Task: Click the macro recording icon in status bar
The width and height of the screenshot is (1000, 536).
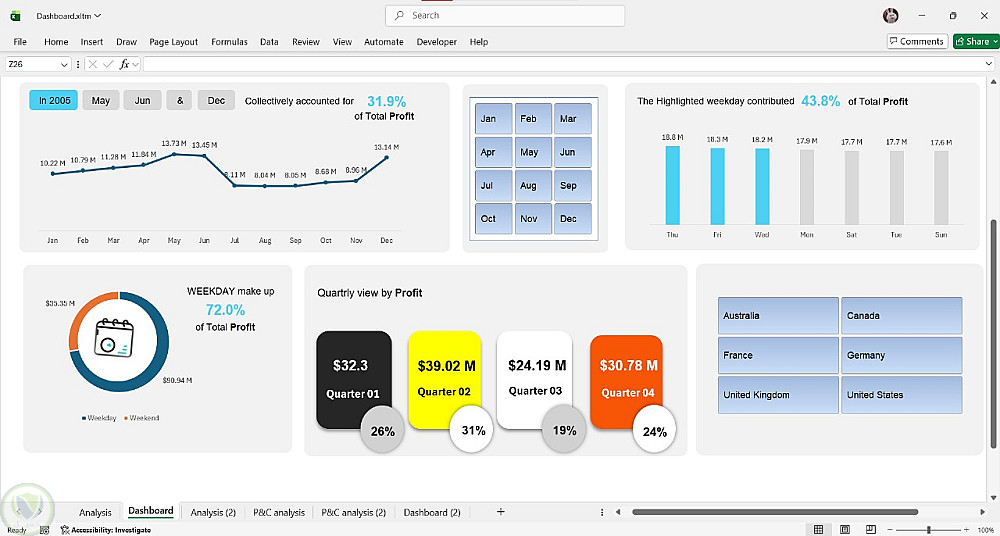Action: pos(44,530)
